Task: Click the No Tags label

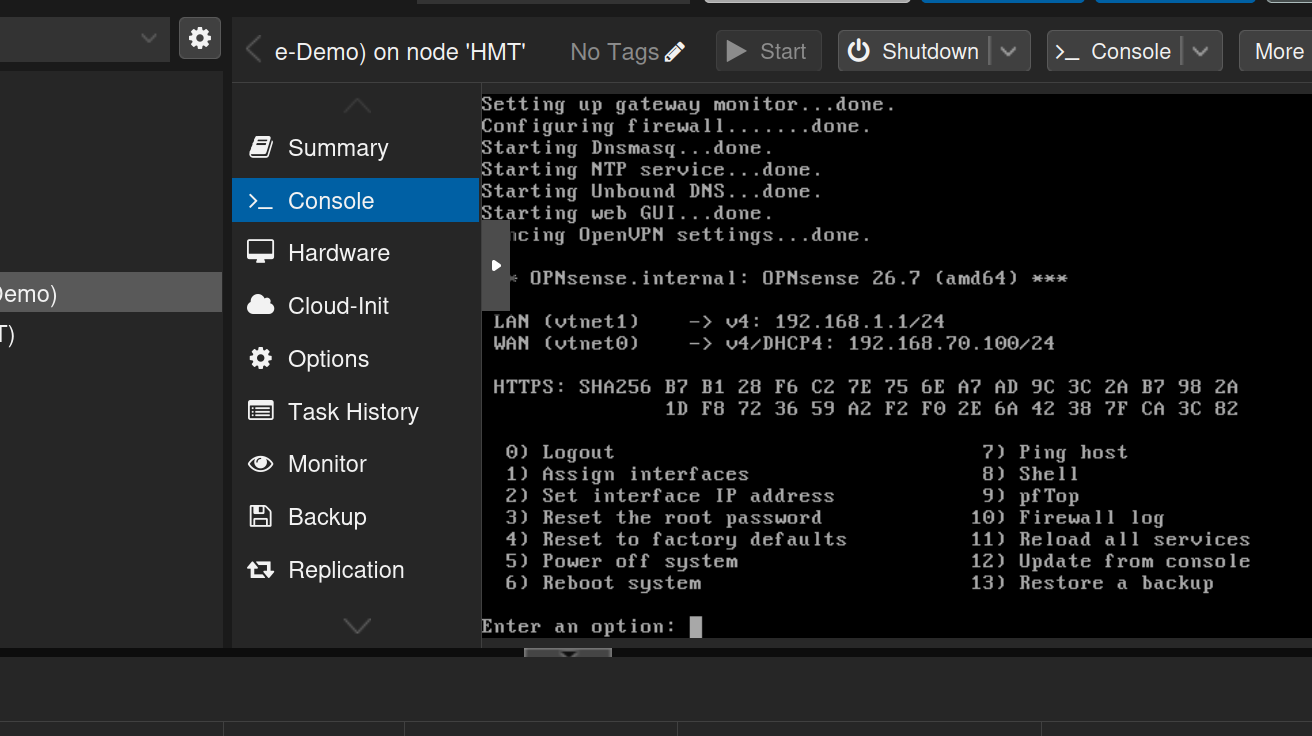Action: point(614,52)
